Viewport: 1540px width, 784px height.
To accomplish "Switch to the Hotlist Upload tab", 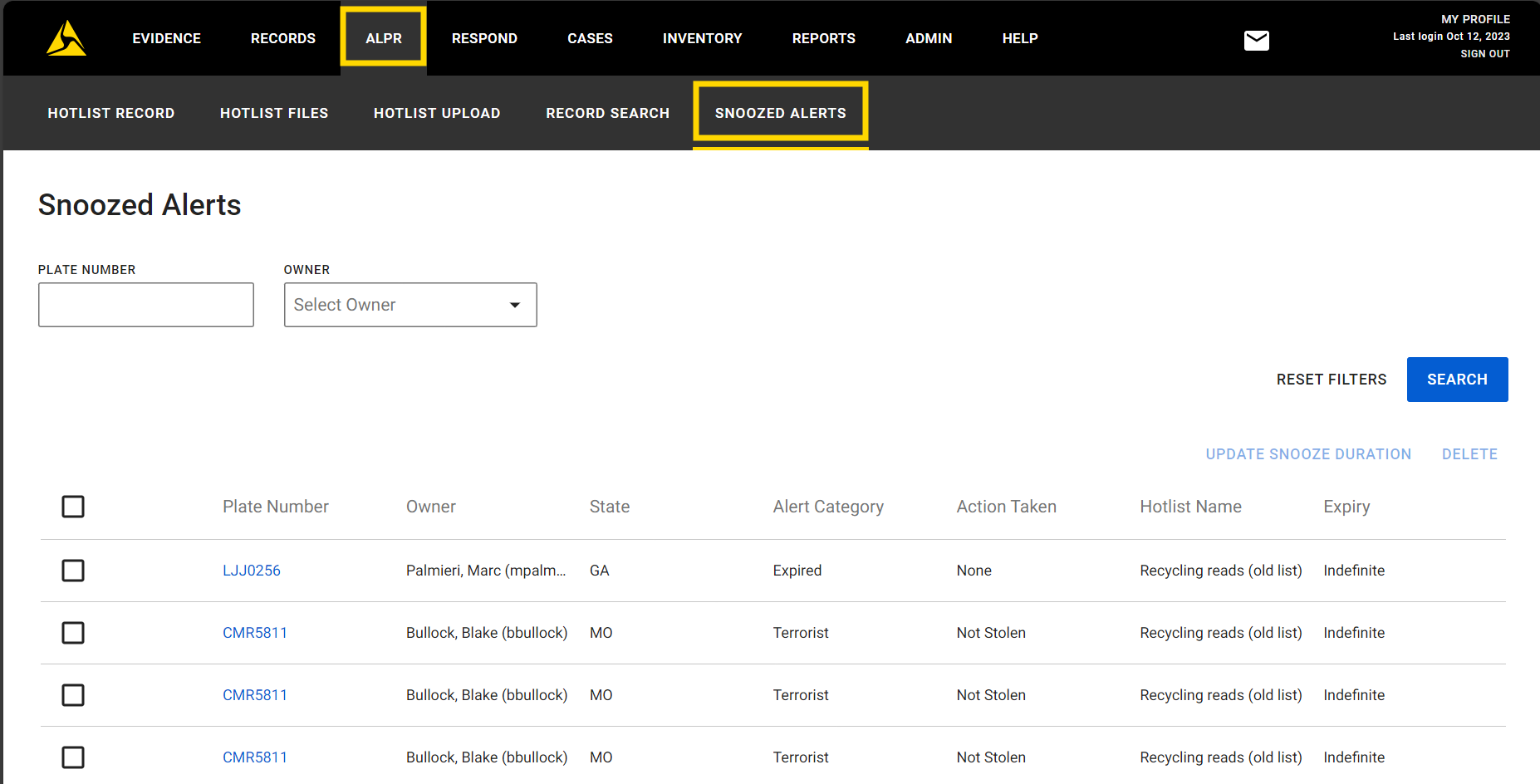I will 437,113.
